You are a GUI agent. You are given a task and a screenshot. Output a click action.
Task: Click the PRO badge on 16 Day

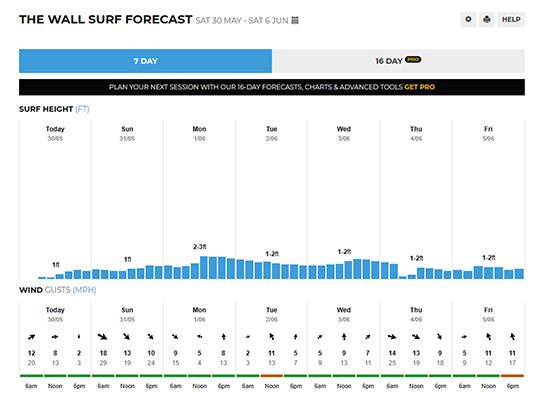click(x=413, y=59)
